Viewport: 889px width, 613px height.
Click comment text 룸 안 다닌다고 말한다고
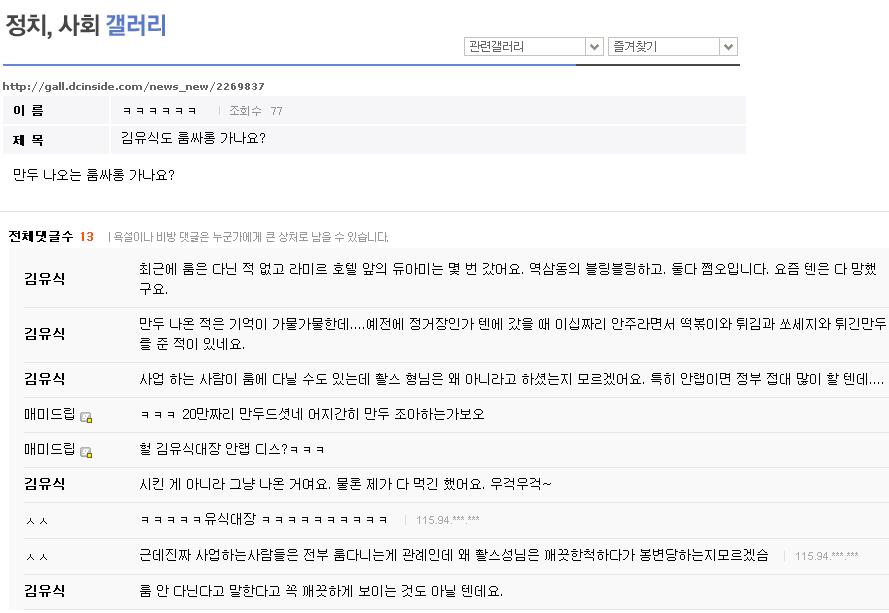coord(321,591)
